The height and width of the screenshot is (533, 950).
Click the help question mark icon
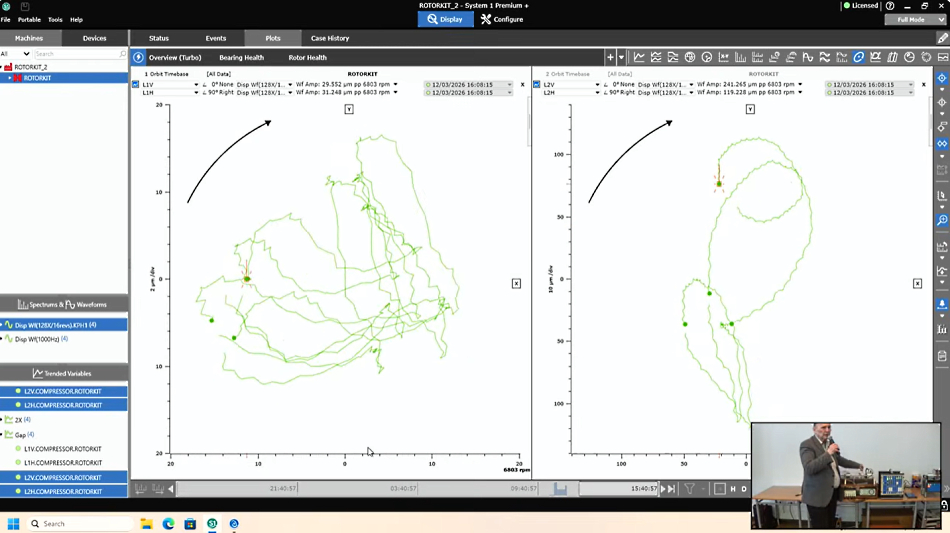pyautogui.click(x=890, y=6)
